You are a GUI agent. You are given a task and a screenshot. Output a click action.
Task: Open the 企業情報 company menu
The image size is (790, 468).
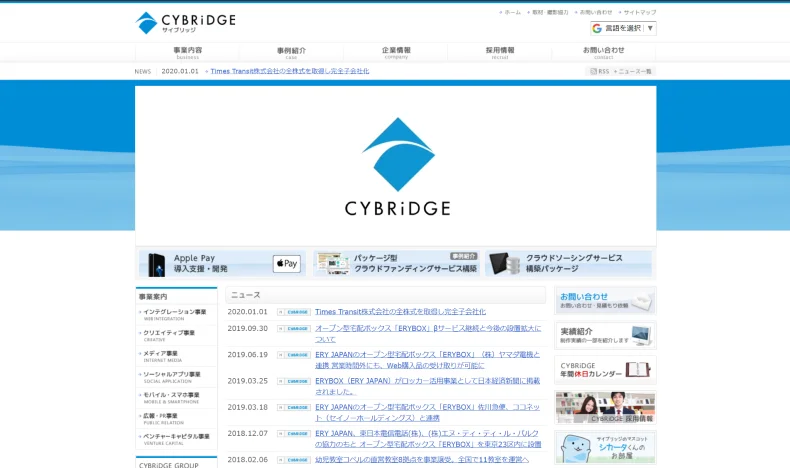(396, 52)
